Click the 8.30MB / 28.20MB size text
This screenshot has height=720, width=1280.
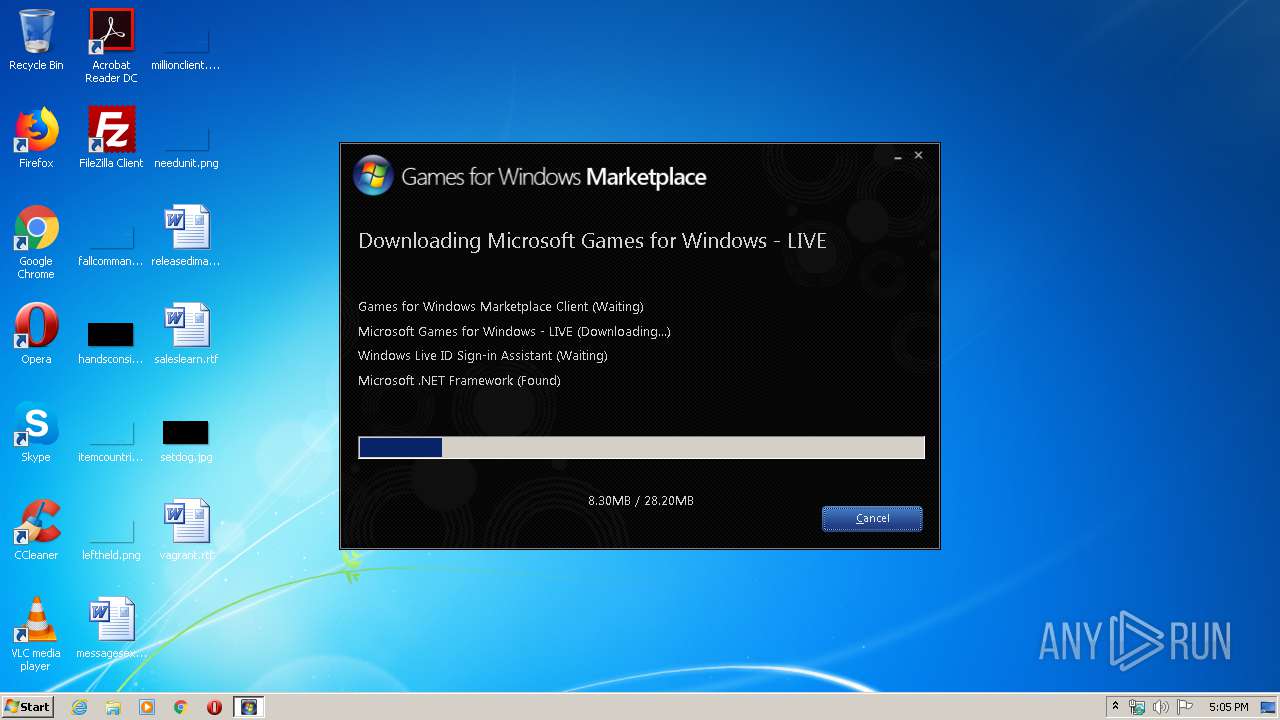641,501
